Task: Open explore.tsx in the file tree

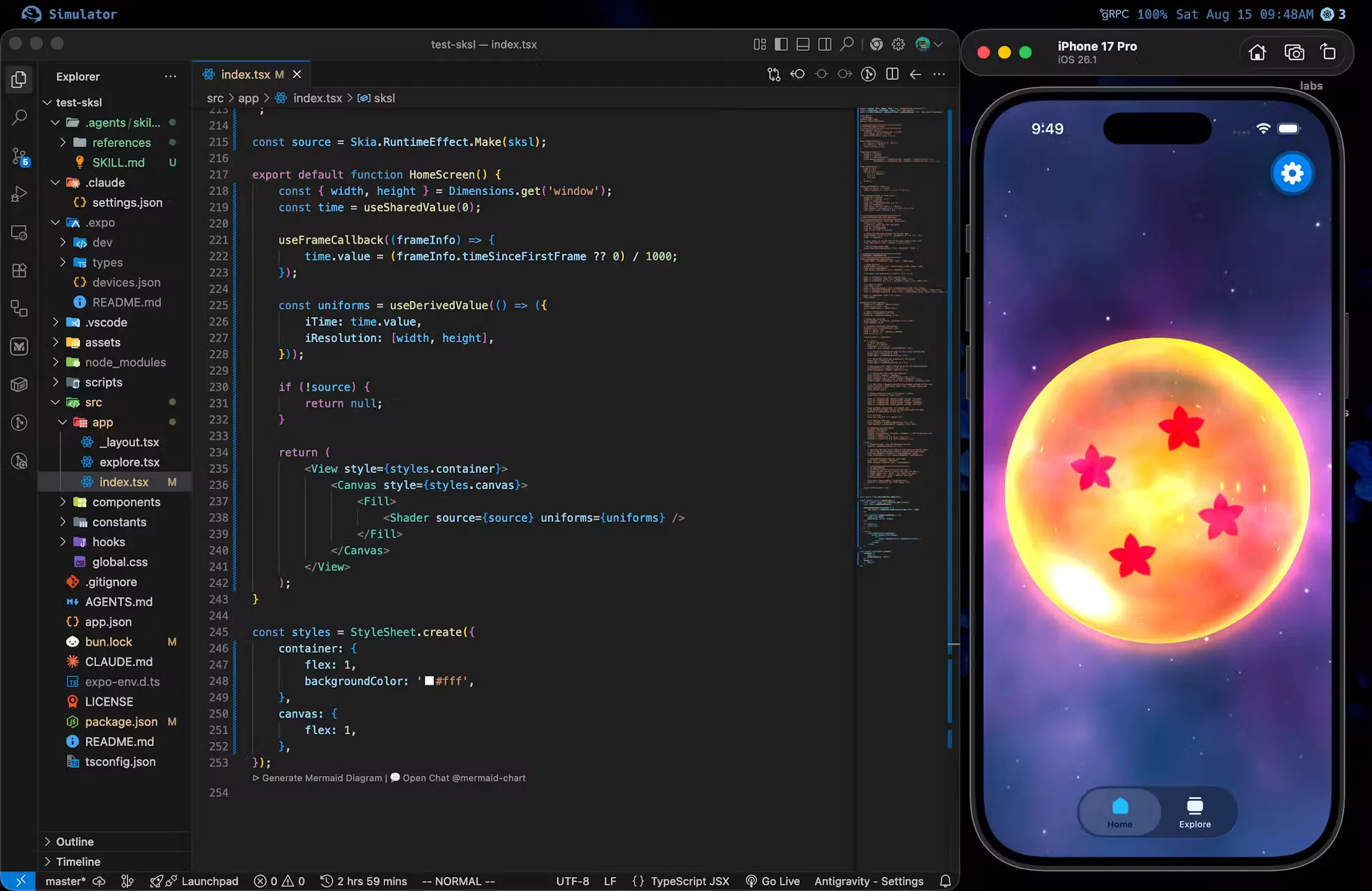Action: 130,463
